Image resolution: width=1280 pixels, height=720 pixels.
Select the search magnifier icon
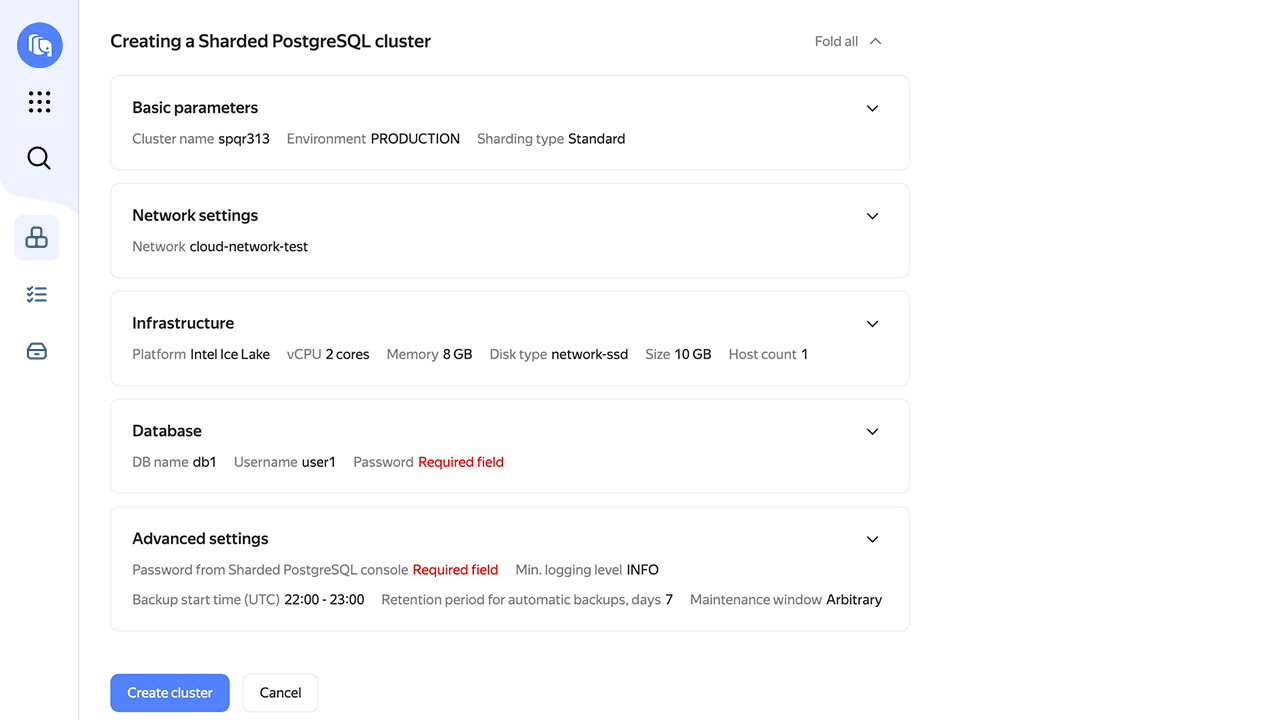point(39,157)
